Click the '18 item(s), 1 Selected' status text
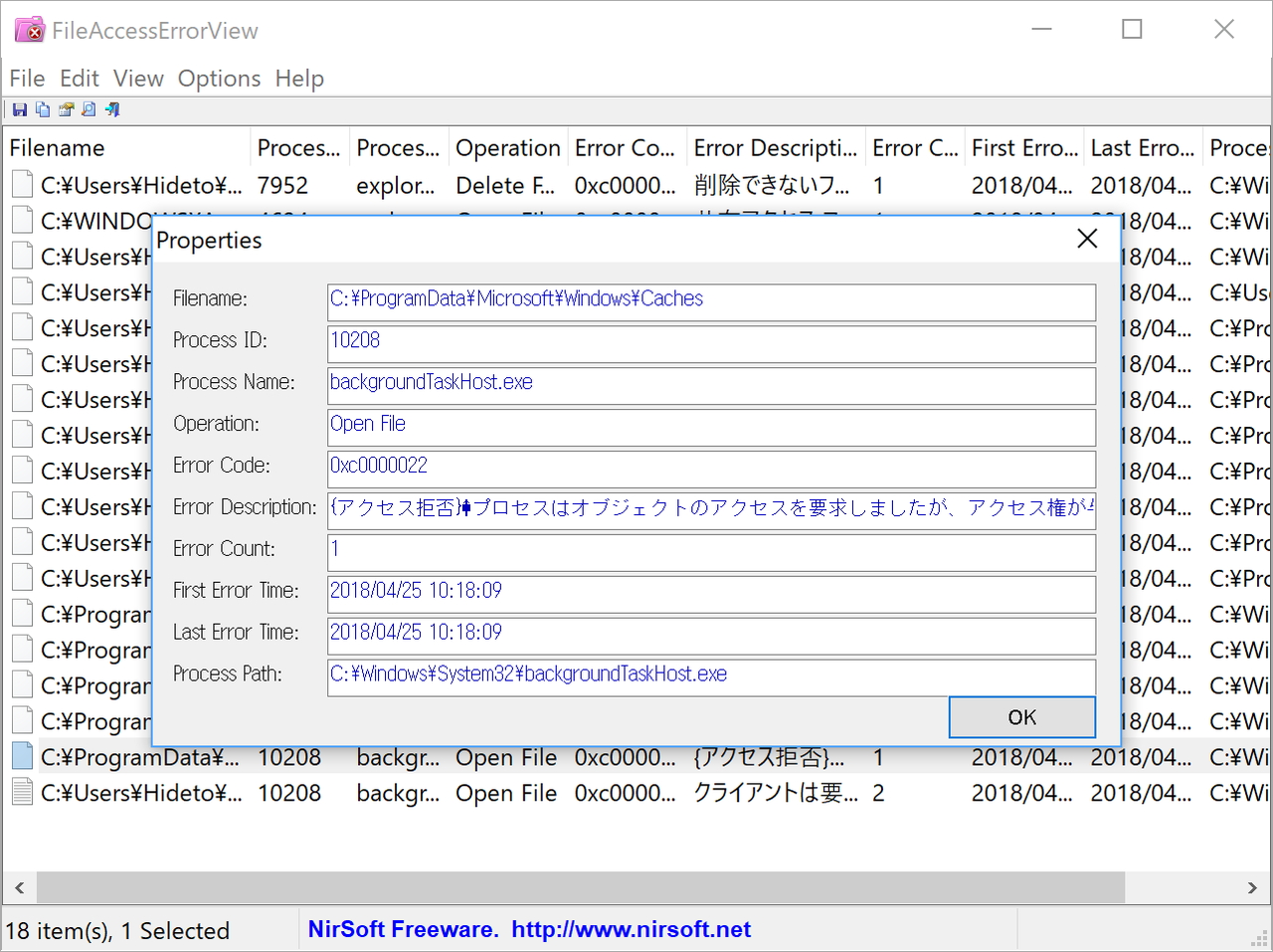Viewport: 1273px width, 952px height. [x=117, y=931]
